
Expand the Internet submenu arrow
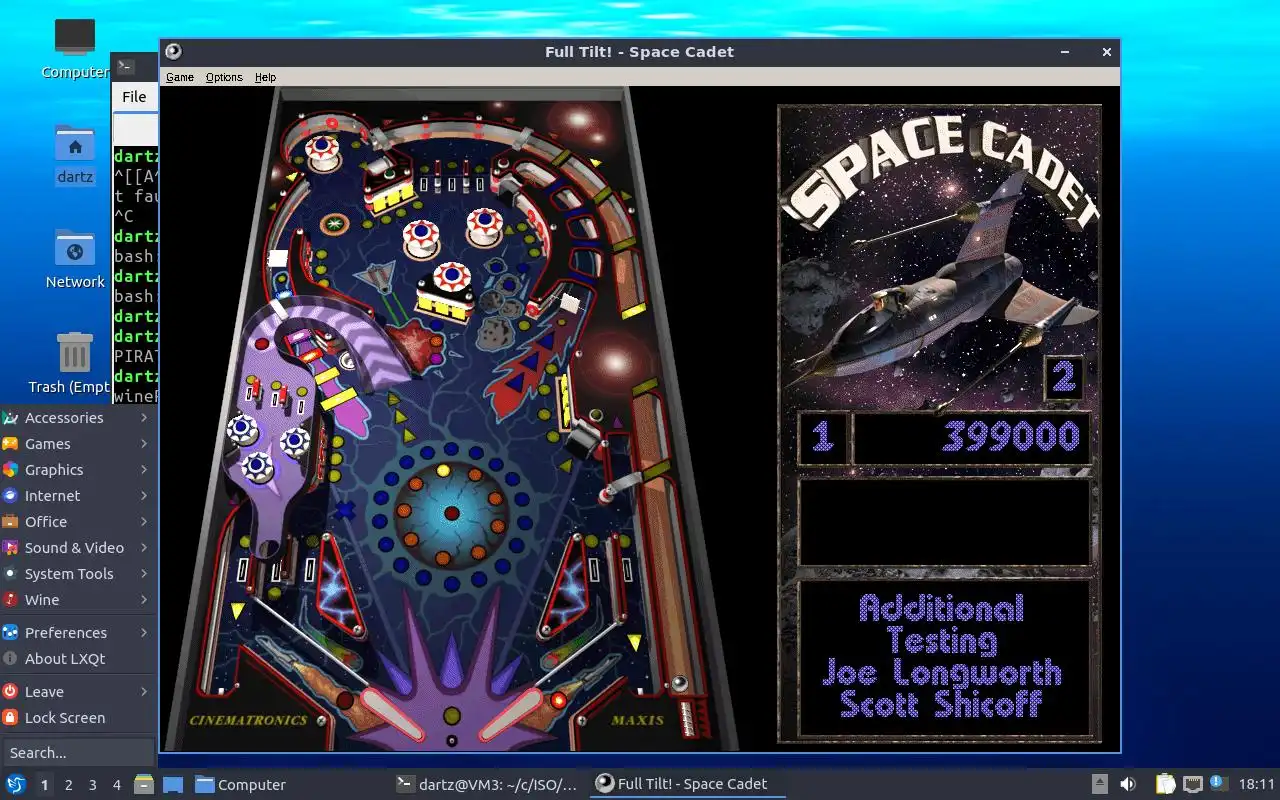coord(144,496)
